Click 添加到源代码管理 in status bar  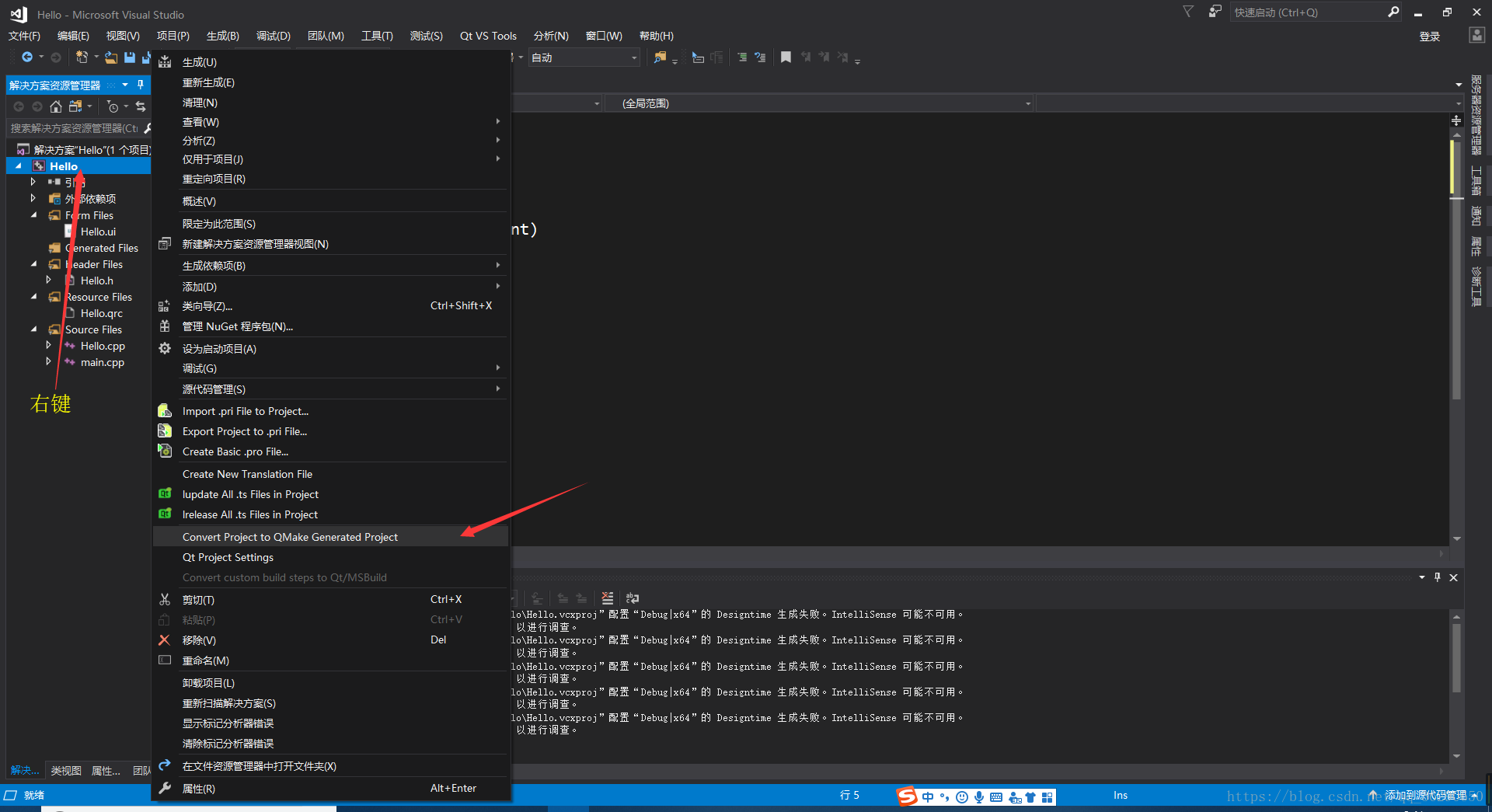coord(1425,795)
